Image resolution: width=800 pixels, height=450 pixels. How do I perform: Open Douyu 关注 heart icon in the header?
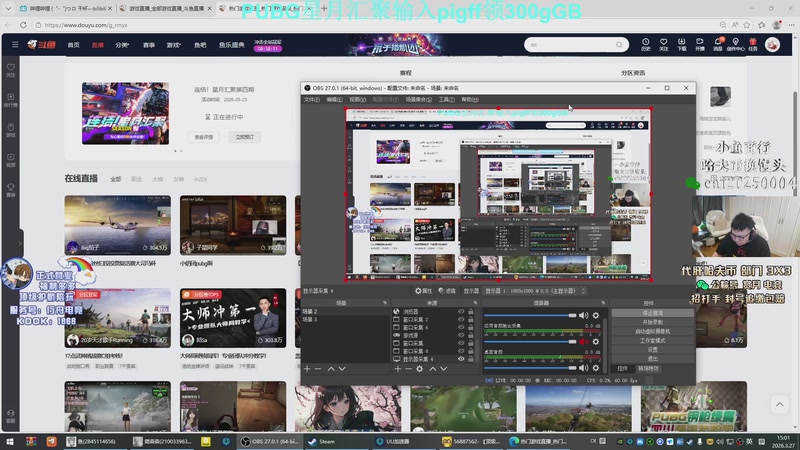point(663,44)
